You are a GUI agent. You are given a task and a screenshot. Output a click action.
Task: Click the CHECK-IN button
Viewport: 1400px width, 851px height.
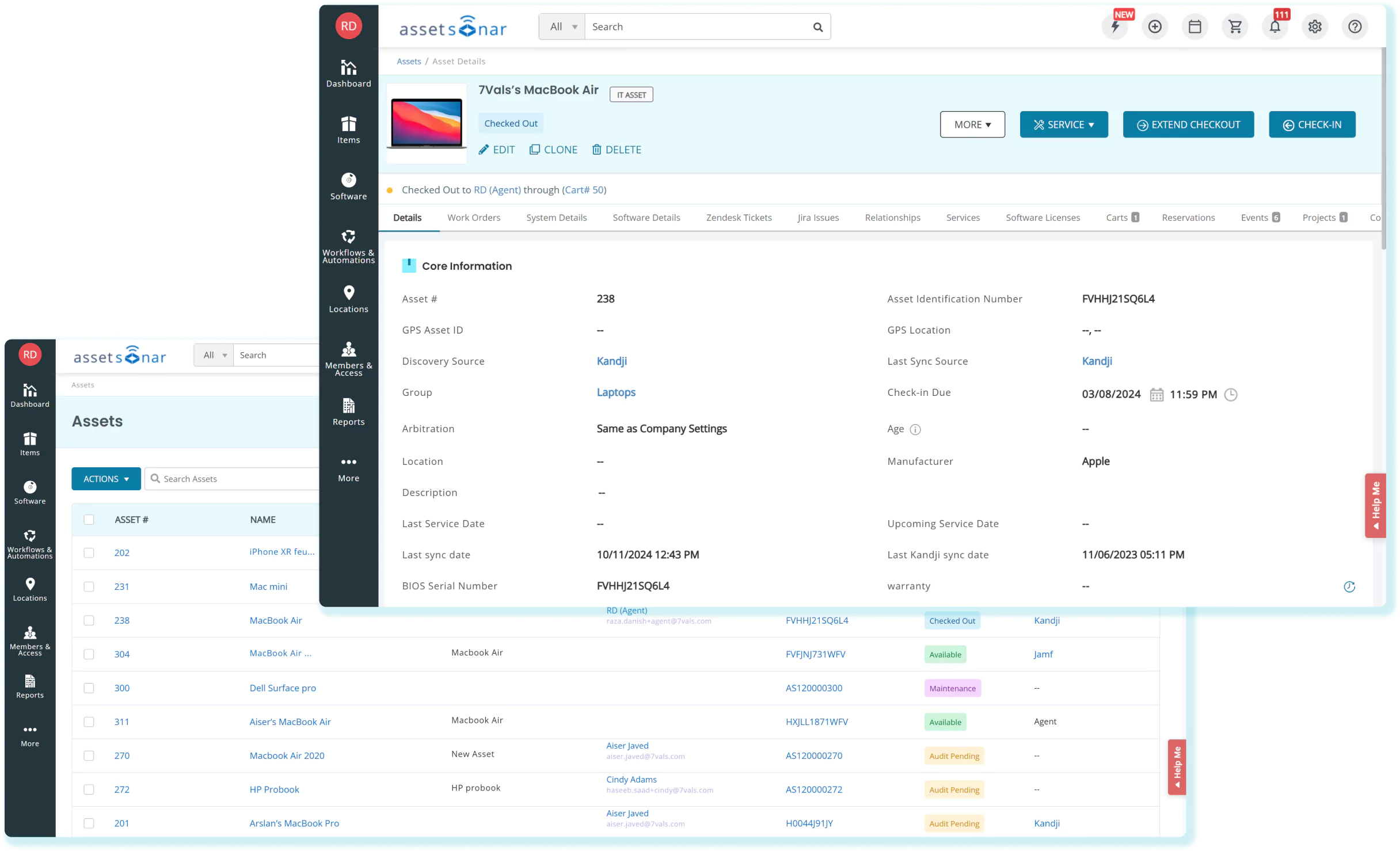click(x=1312, y=124)
